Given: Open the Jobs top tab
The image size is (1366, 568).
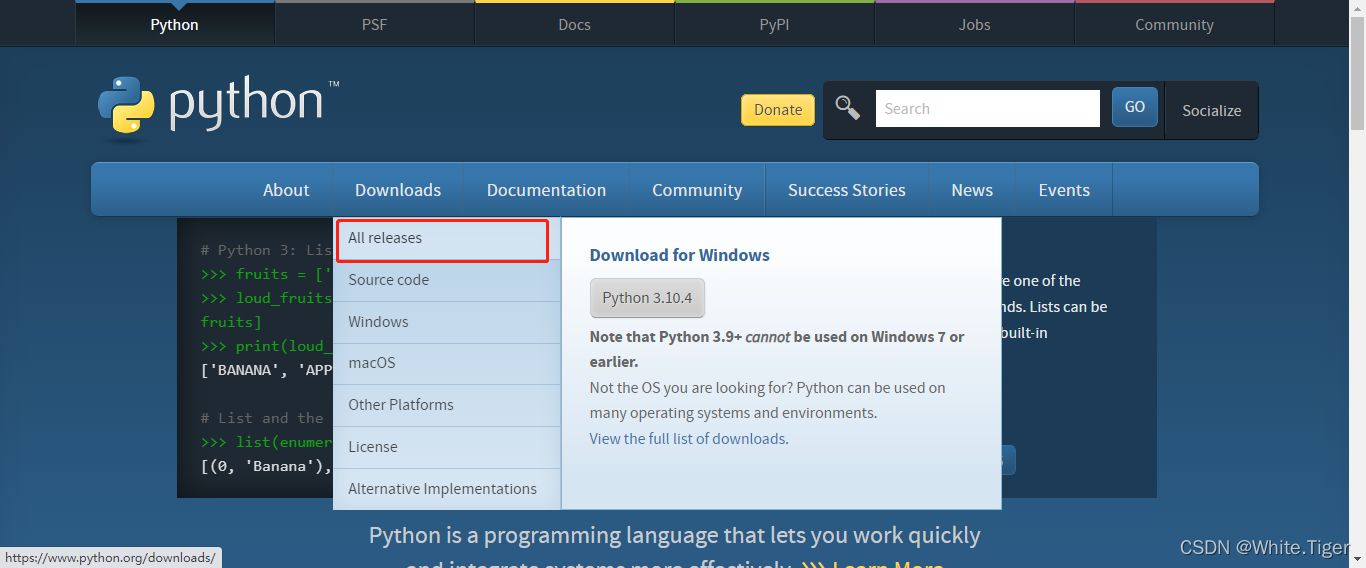Looking at the screenshot, I should (x=975, y=24).
